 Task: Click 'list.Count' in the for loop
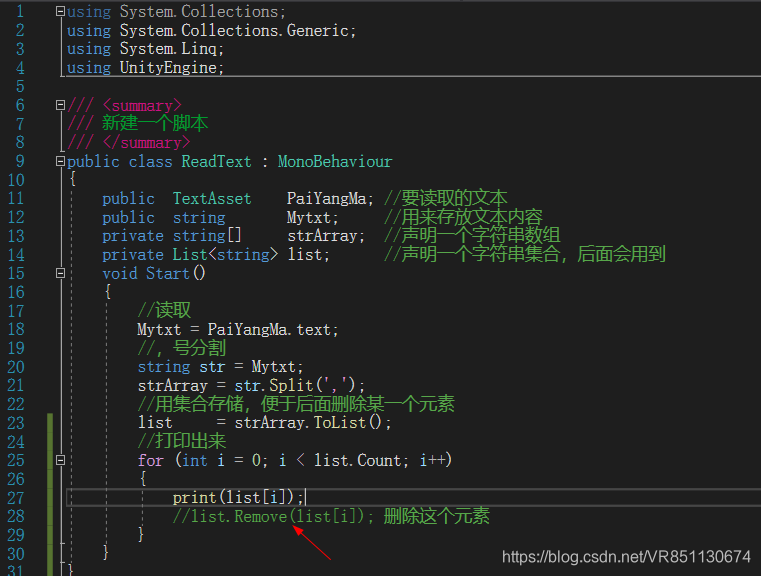tap(358, 460)
